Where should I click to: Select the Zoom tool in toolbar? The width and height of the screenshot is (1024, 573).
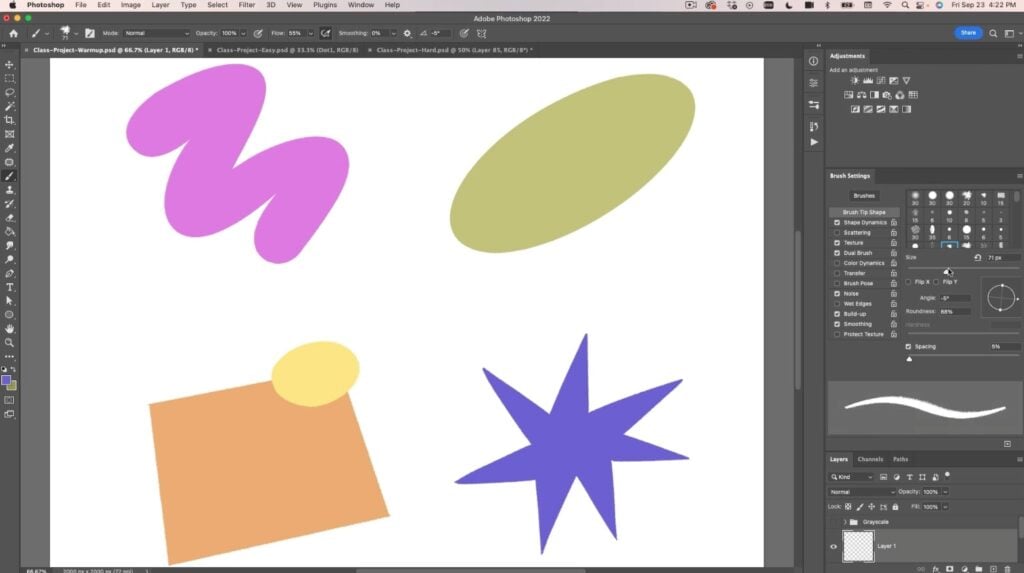tap(10, 342)
